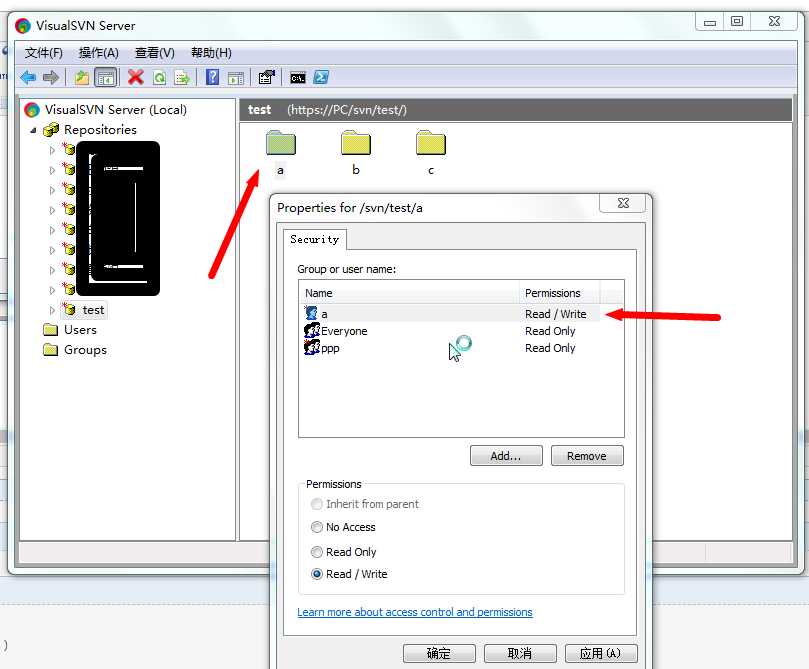
Task: Open the 帮助(H) menu
Action: (211, 53)
